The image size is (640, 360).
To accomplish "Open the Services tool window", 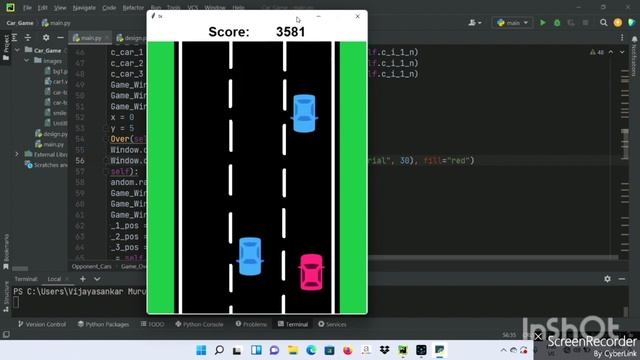I will [332, 324].
